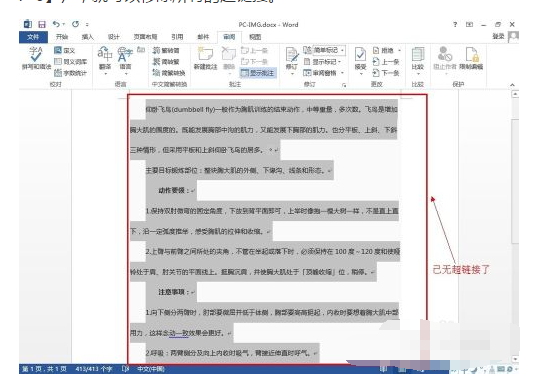The width and height of the screenshot is (554, 386).
Task: Click the Undo arrow in quick access toolbar
Action: pyautogui.click(x=56, y=24)
